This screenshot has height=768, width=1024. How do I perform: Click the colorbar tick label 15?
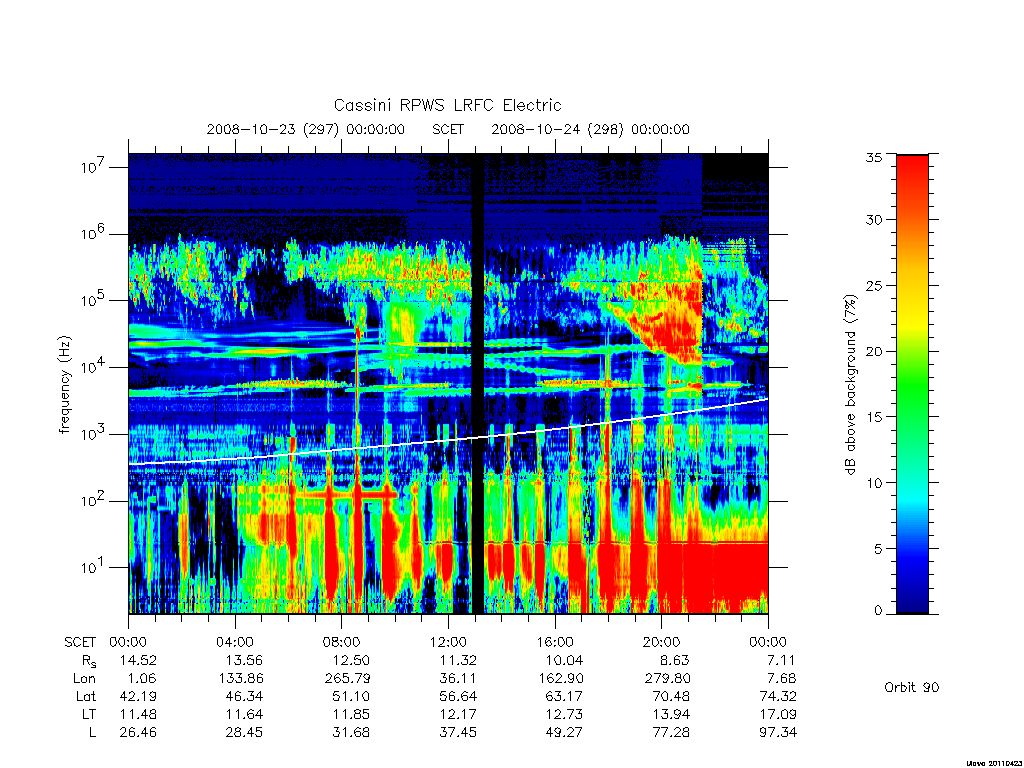(873, 417)
